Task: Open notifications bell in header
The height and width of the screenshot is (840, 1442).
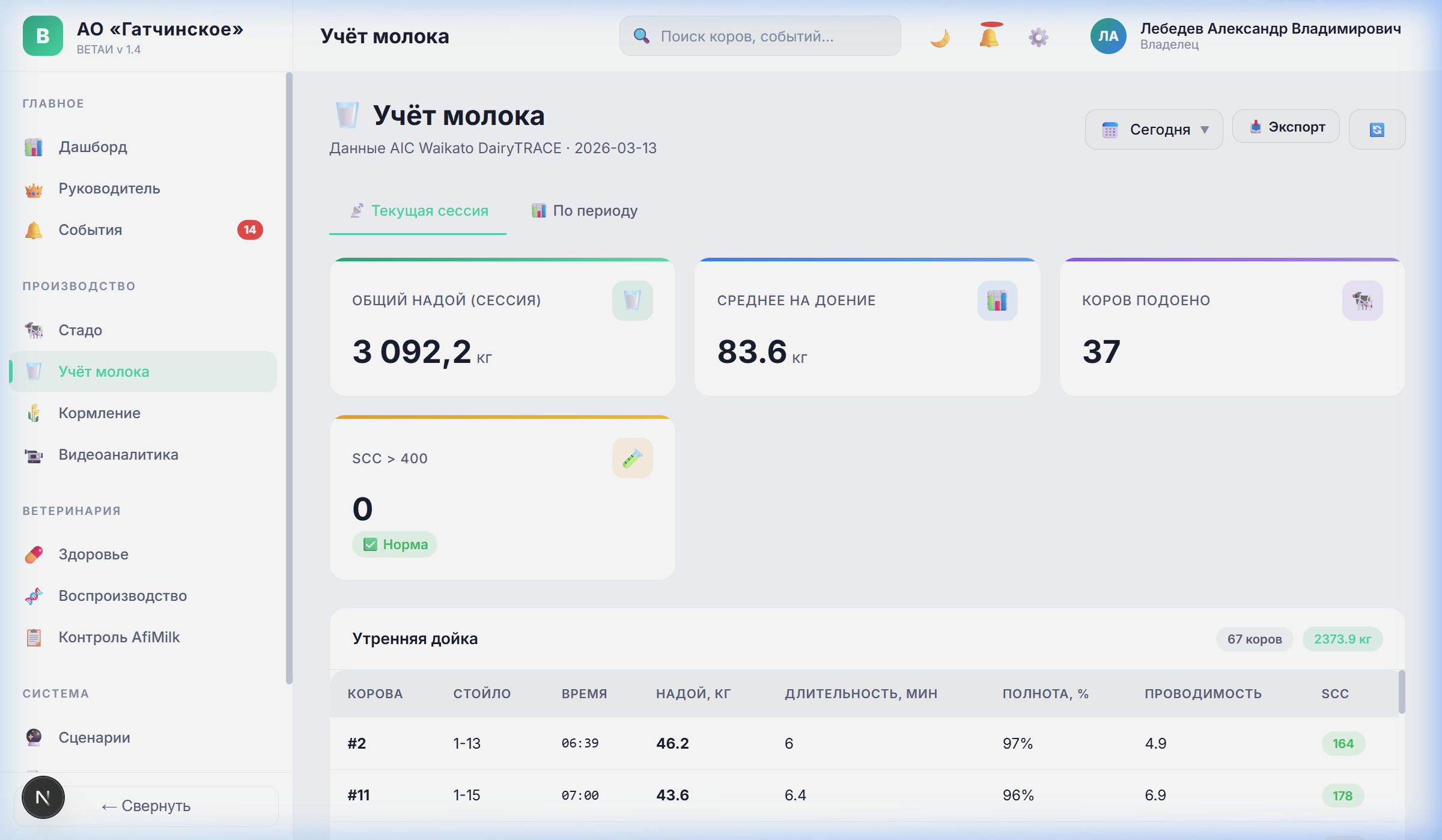Action: click(x=989, y=37)
